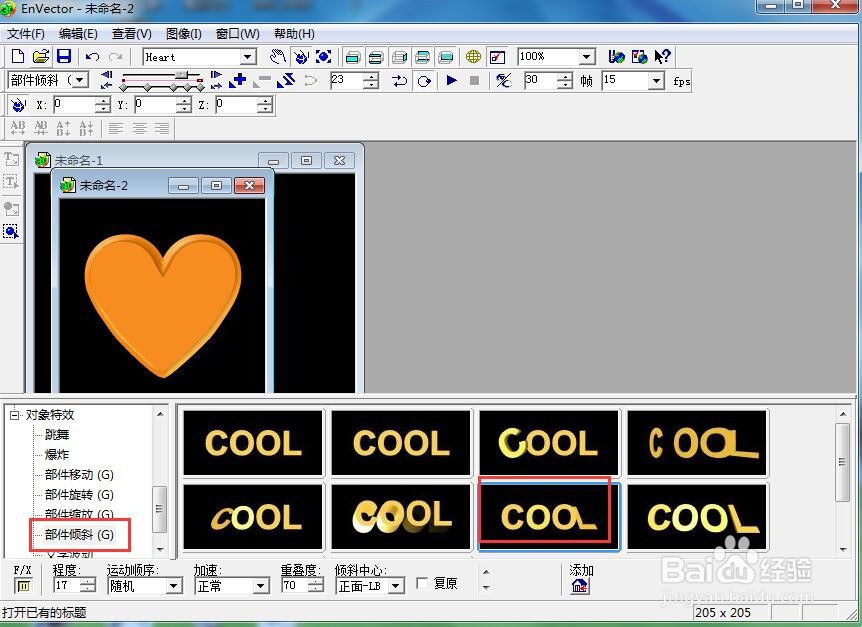
Task: Open the 加速 正常 dropdown
Action: point(261,586)
